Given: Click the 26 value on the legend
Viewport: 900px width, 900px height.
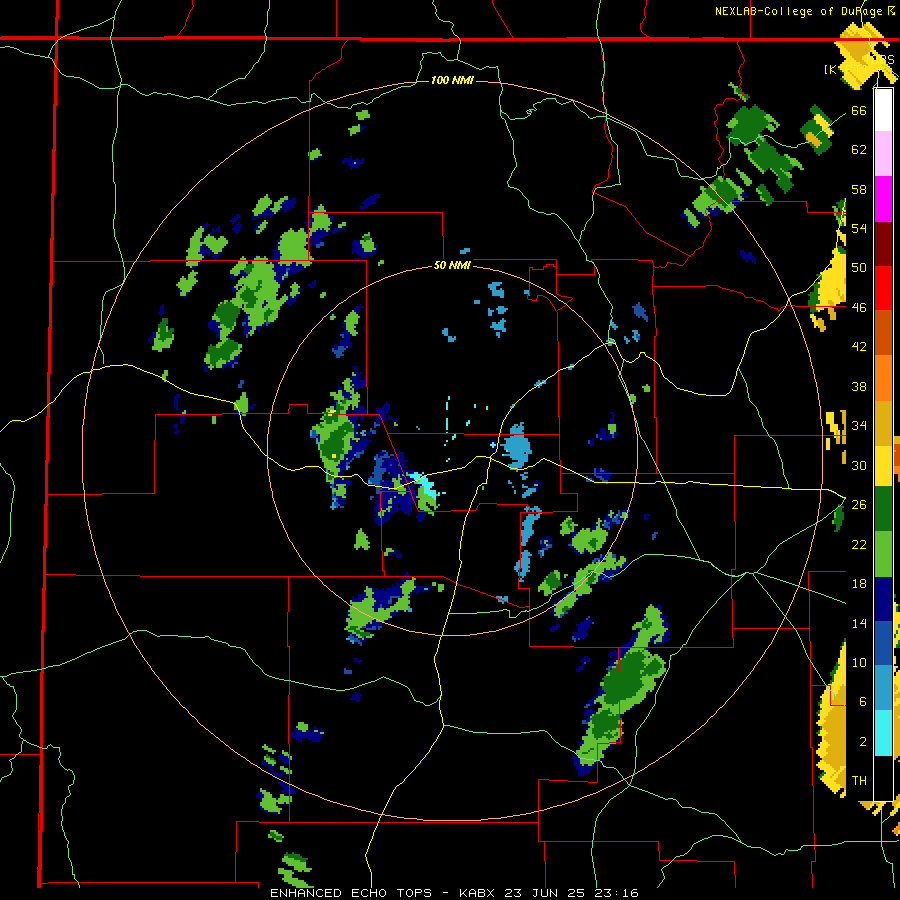Looking at the screenshot, I should (x=859, y=505).
